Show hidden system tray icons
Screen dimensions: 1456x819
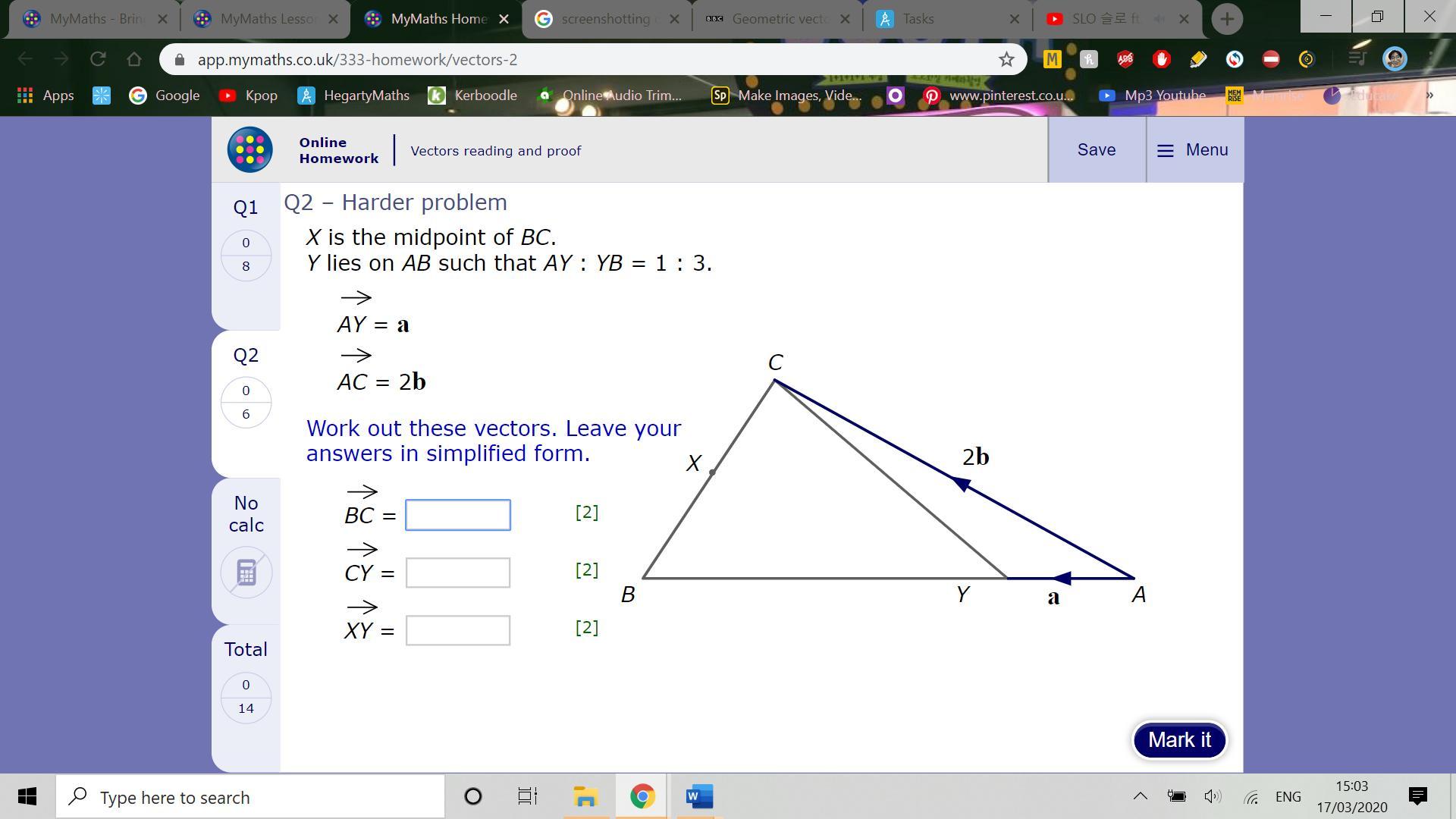click(1140, 796)
